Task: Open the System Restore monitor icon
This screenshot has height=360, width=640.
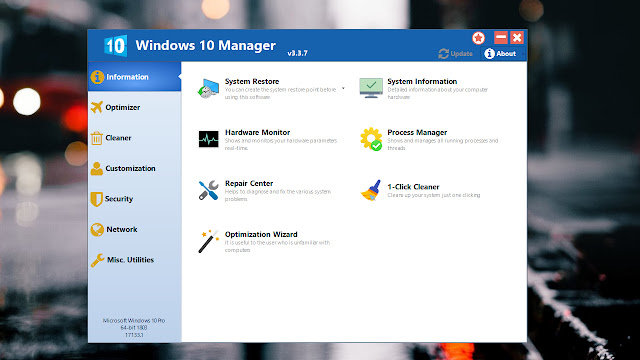Action: (208, 88)
